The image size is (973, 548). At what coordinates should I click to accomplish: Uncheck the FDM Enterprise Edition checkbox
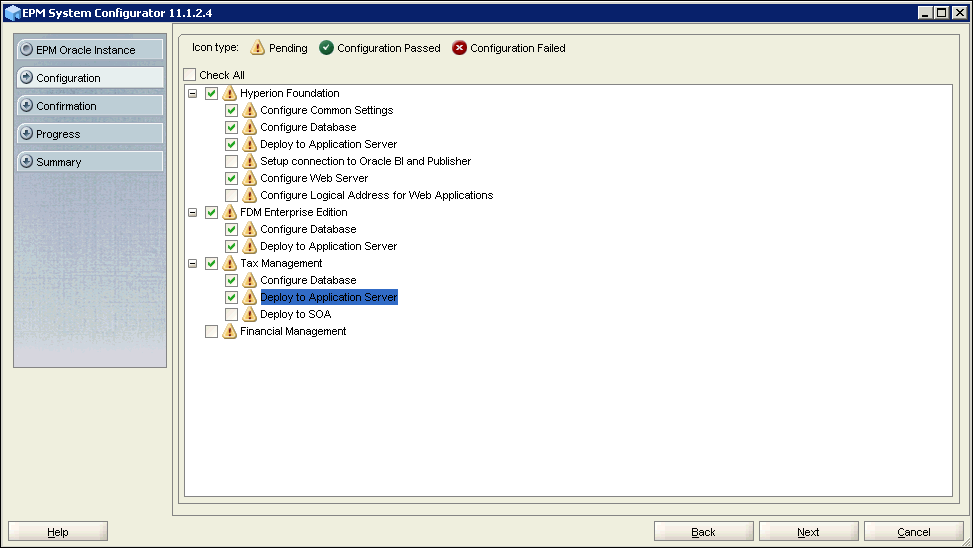(x=212, y=212)
